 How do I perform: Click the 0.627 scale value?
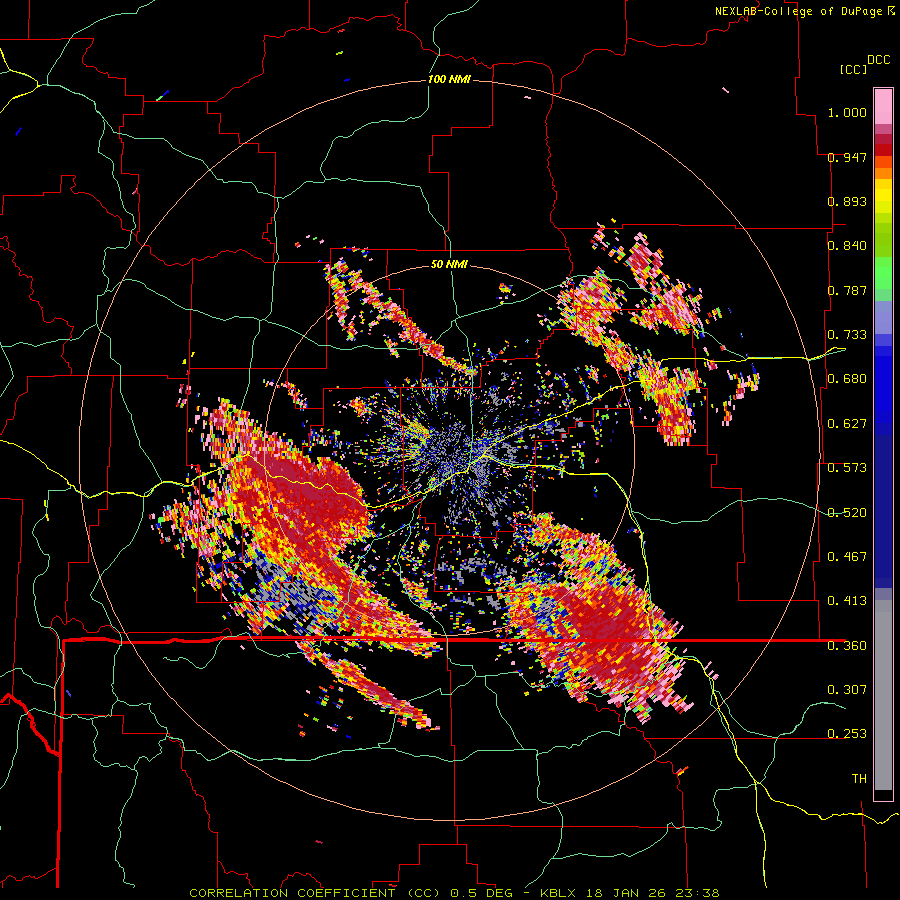point(847,424)
